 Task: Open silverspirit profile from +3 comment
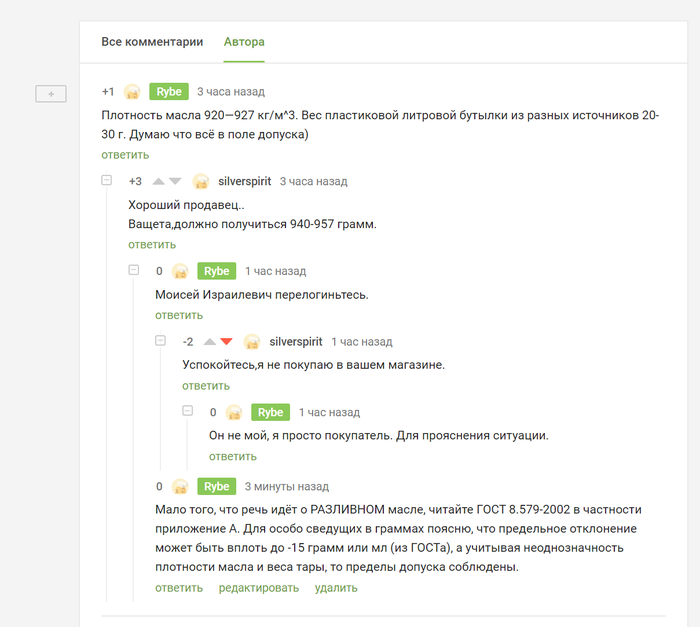244,181
